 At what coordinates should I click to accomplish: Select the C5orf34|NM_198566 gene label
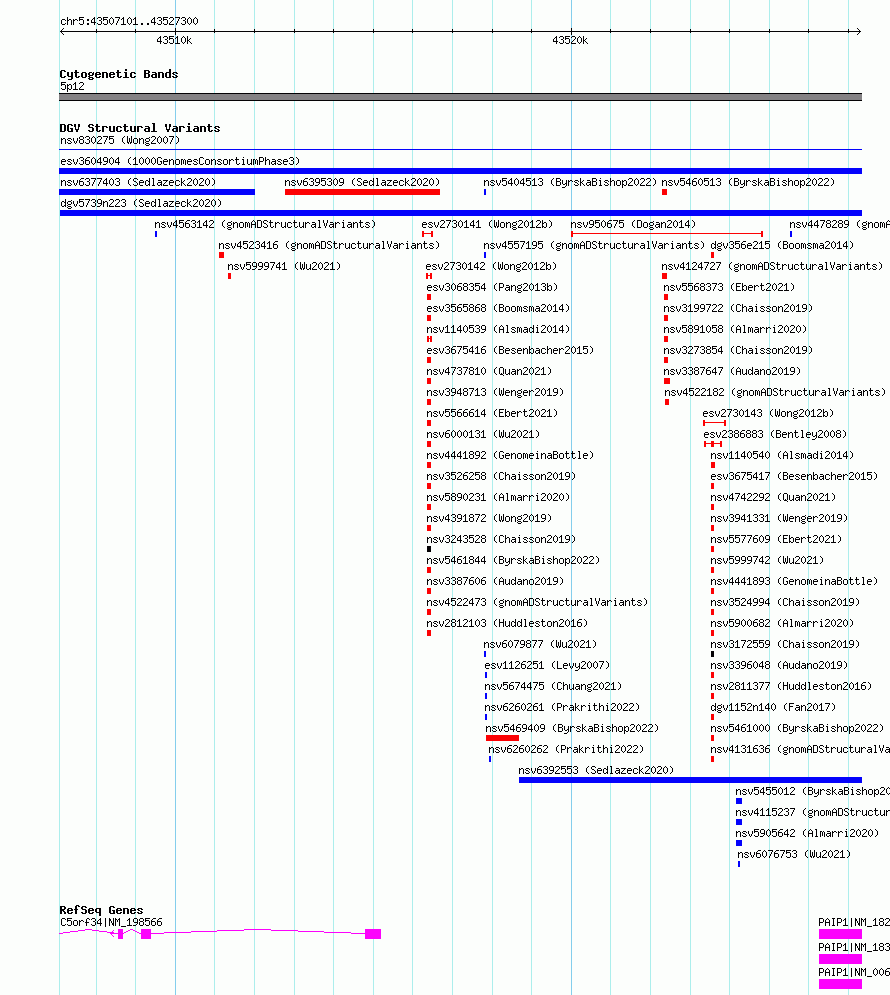(111, 921)
